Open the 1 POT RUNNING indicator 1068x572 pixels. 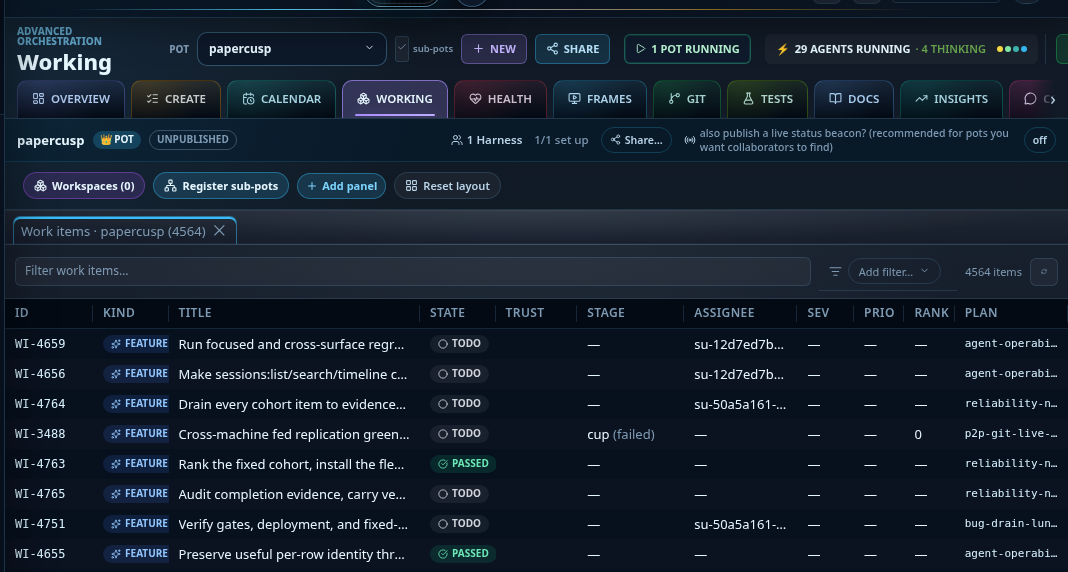(687, 49)
